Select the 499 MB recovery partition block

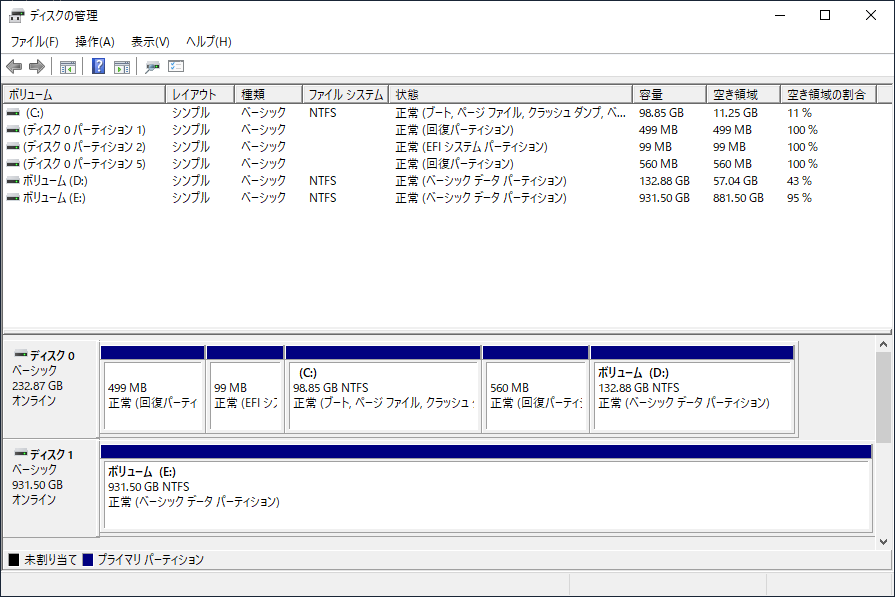[x=152, y=389]
